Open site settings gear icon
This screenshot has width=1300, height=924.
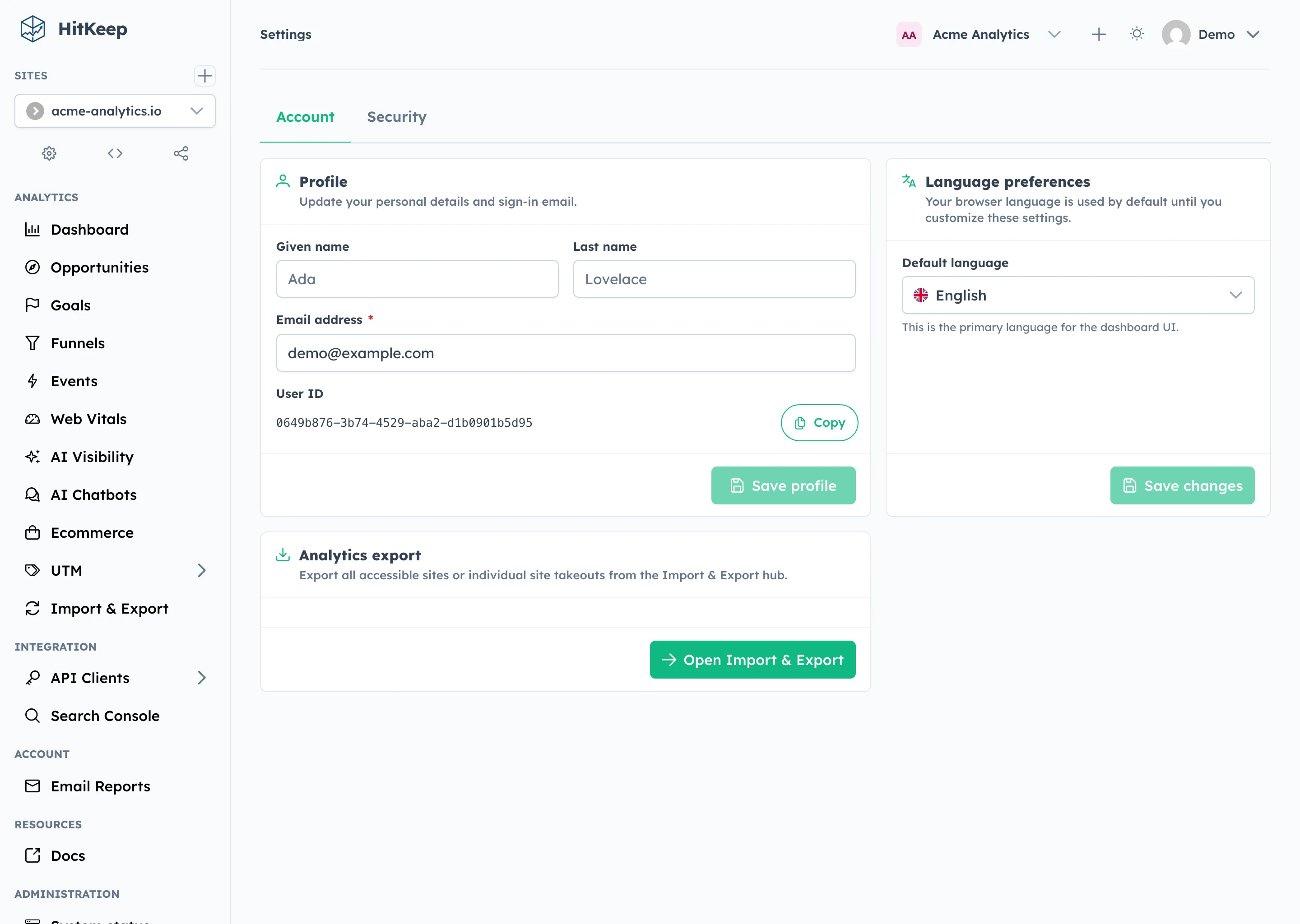[50, 153]
